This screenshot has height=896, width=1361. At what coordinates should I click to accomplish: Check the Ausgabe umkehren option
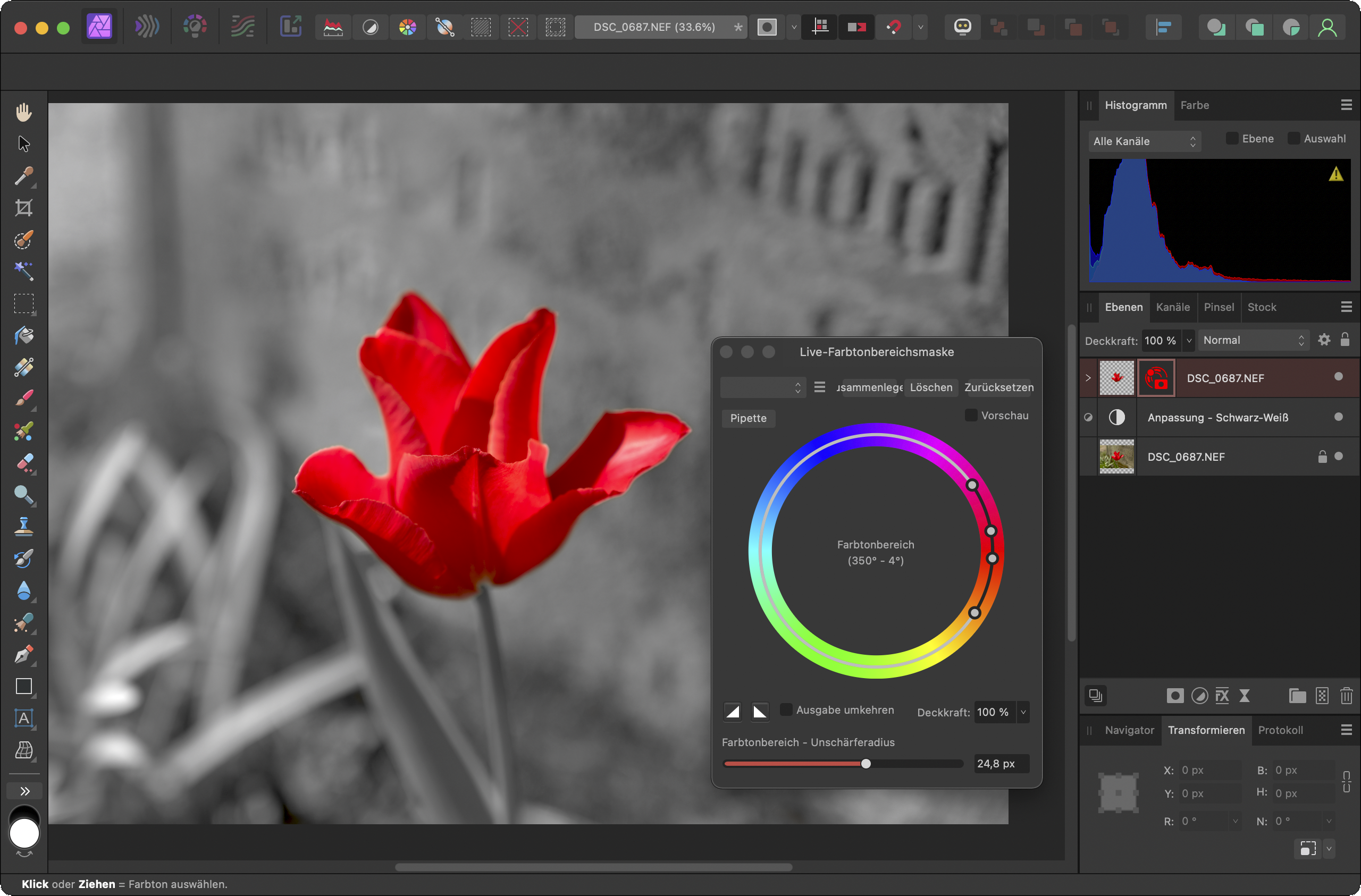[786, 709]
